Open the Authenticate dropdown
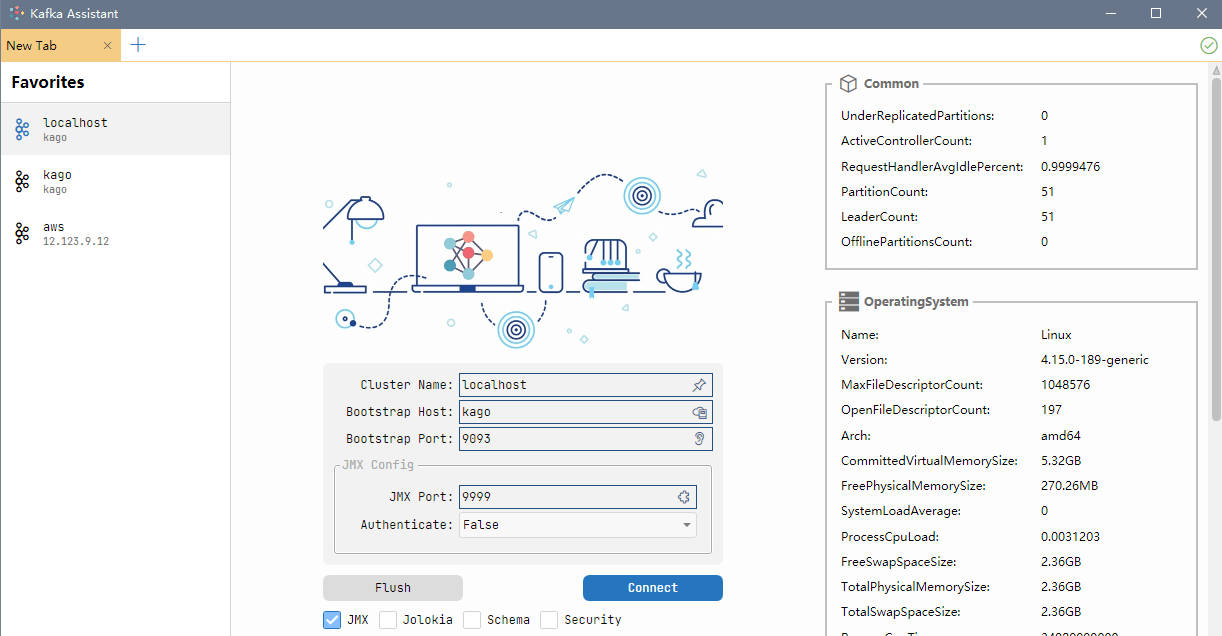1222x636 pixels. [x=578, y=525]
